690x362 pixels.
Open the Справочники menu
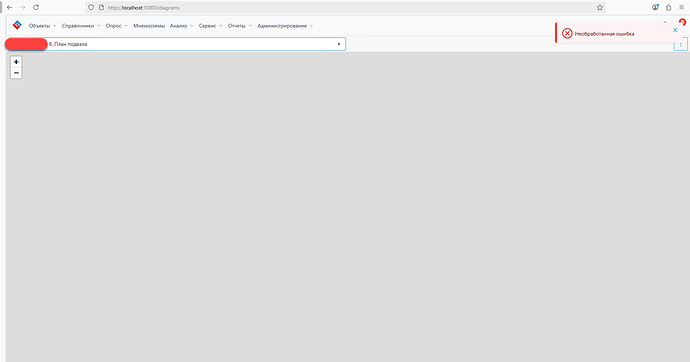81,26
